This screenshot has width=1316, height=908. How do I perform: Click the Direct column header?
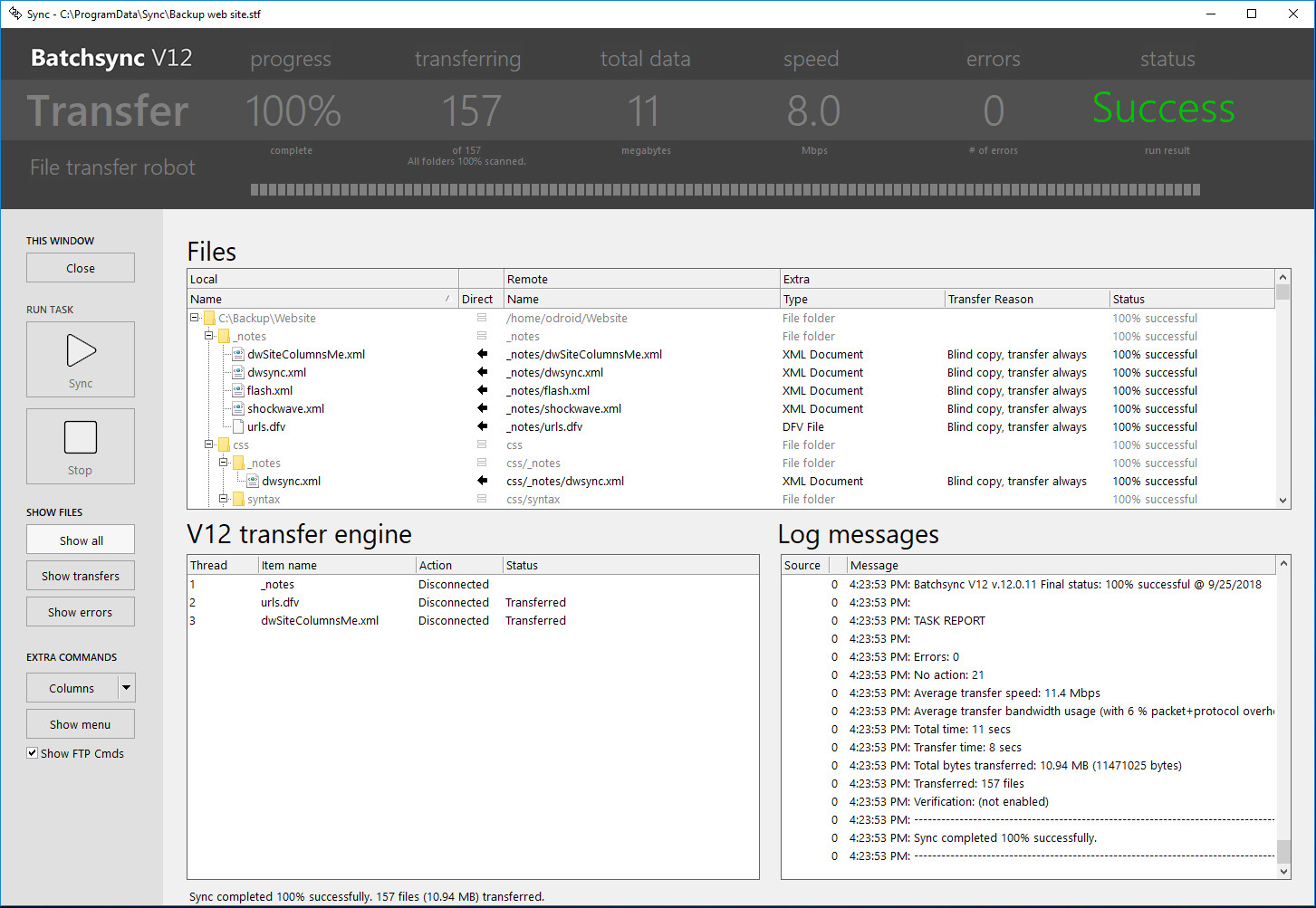pyautogui.click(x=481, y=299)
